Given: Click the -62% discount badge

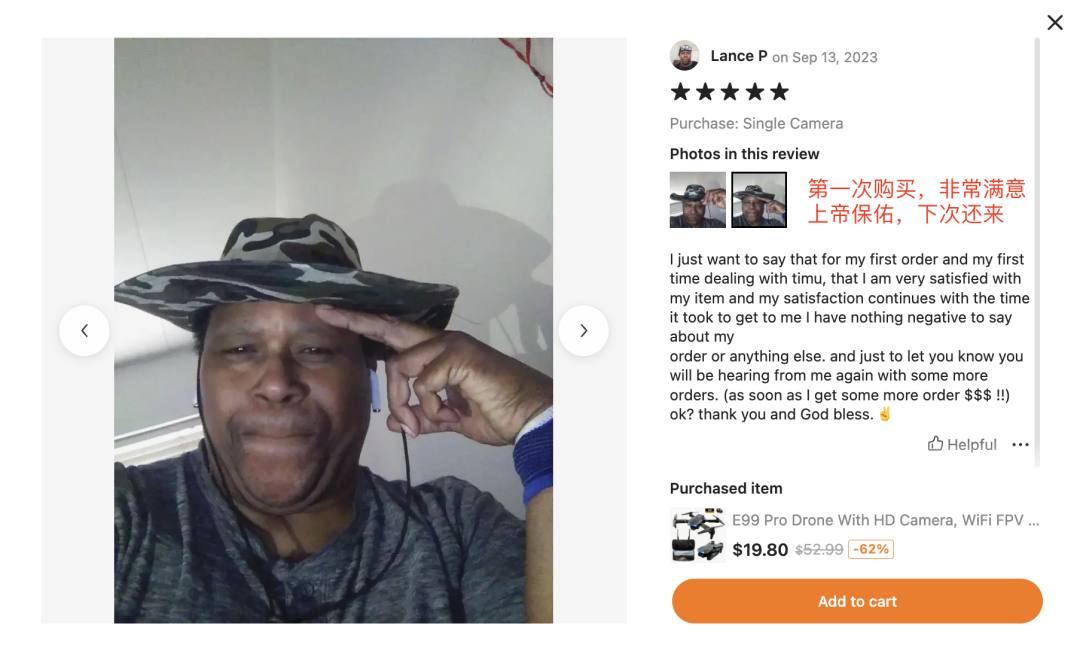Looking at the screenshot, I should coord(871,549).
